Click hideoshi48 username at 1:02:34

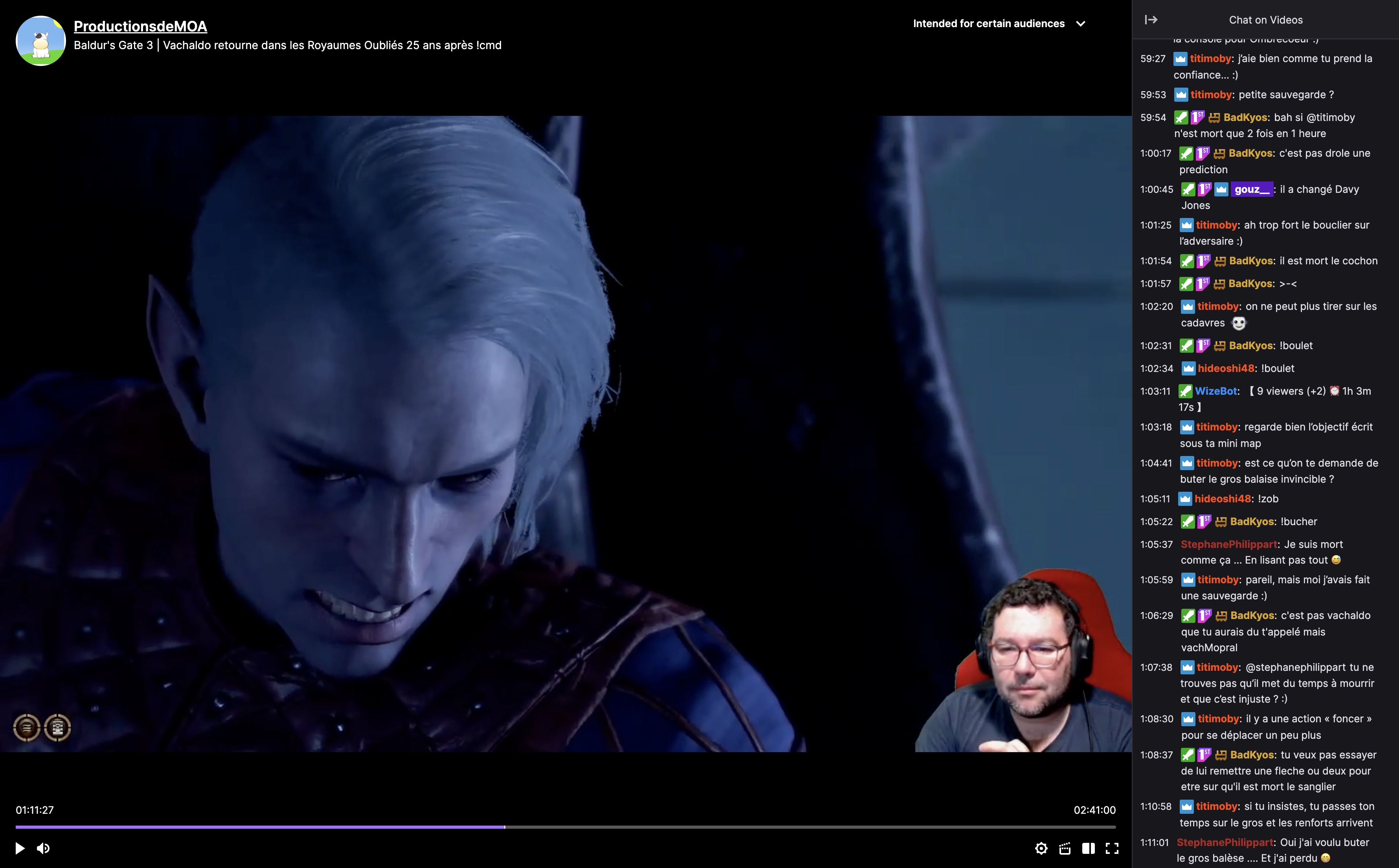pos(1226,368)
